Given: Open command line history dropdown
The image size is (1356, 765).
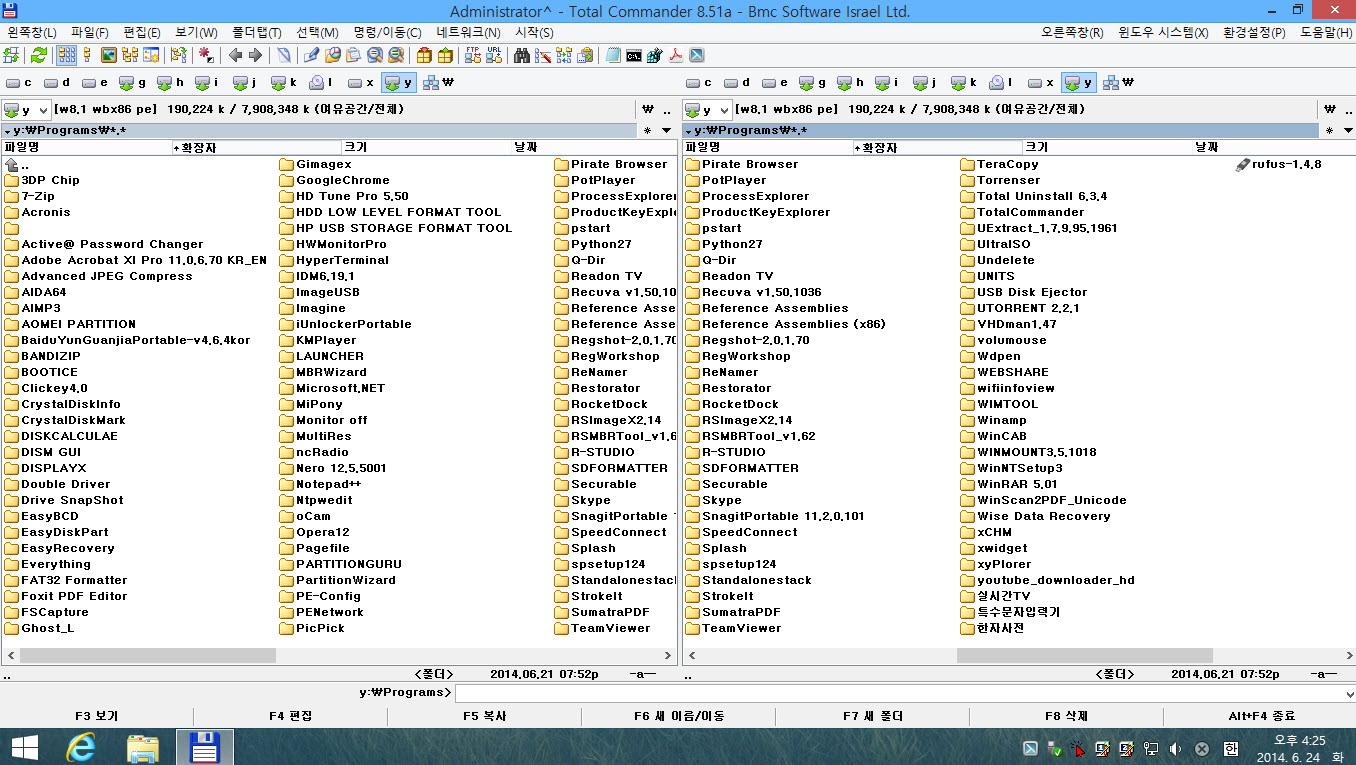Looking at the screenshot, I should pyautogui.click(x=1349, y=693).
